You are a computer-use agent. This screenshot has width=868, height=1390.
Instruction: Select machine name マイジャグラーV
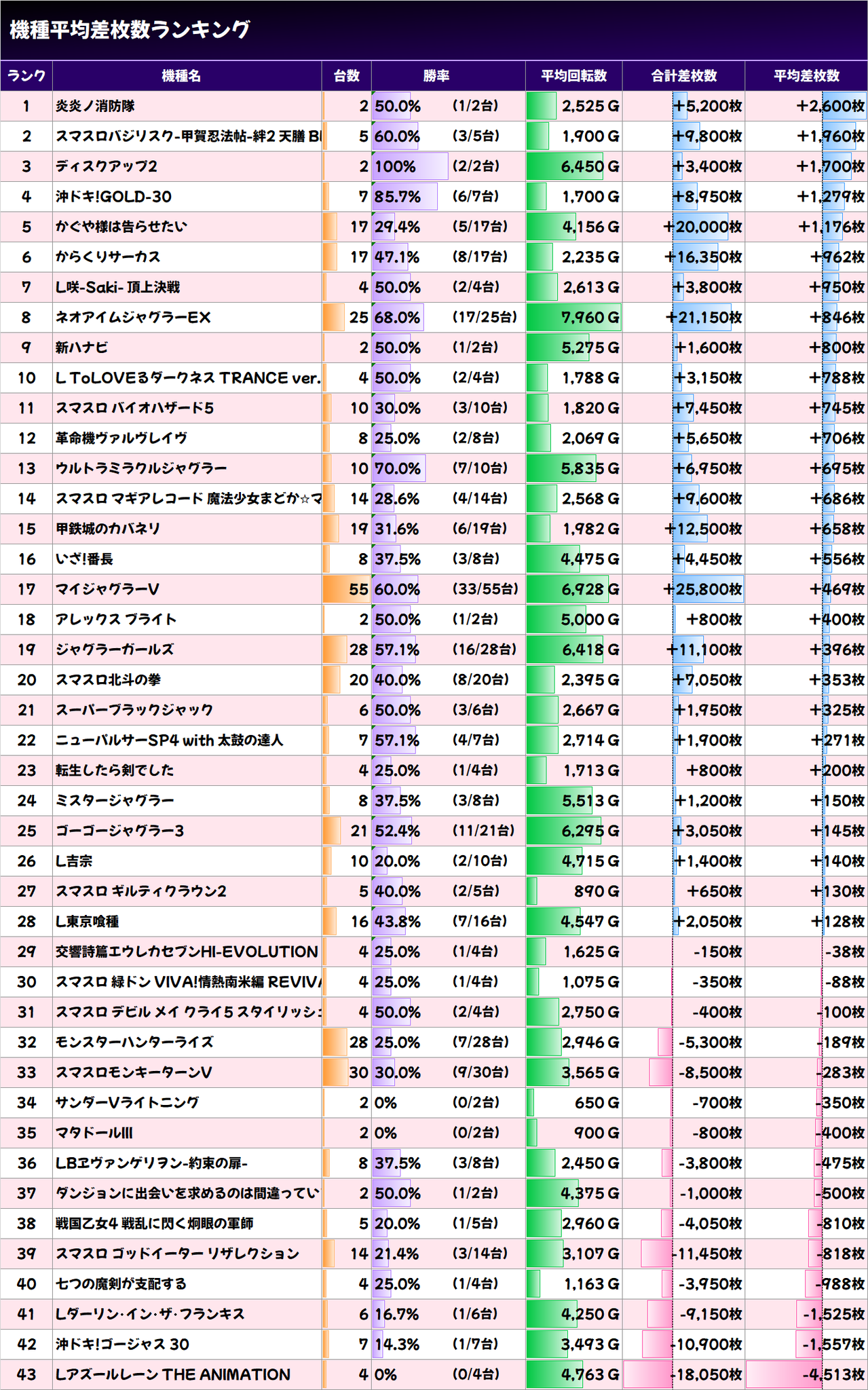(x=107, y=590)
